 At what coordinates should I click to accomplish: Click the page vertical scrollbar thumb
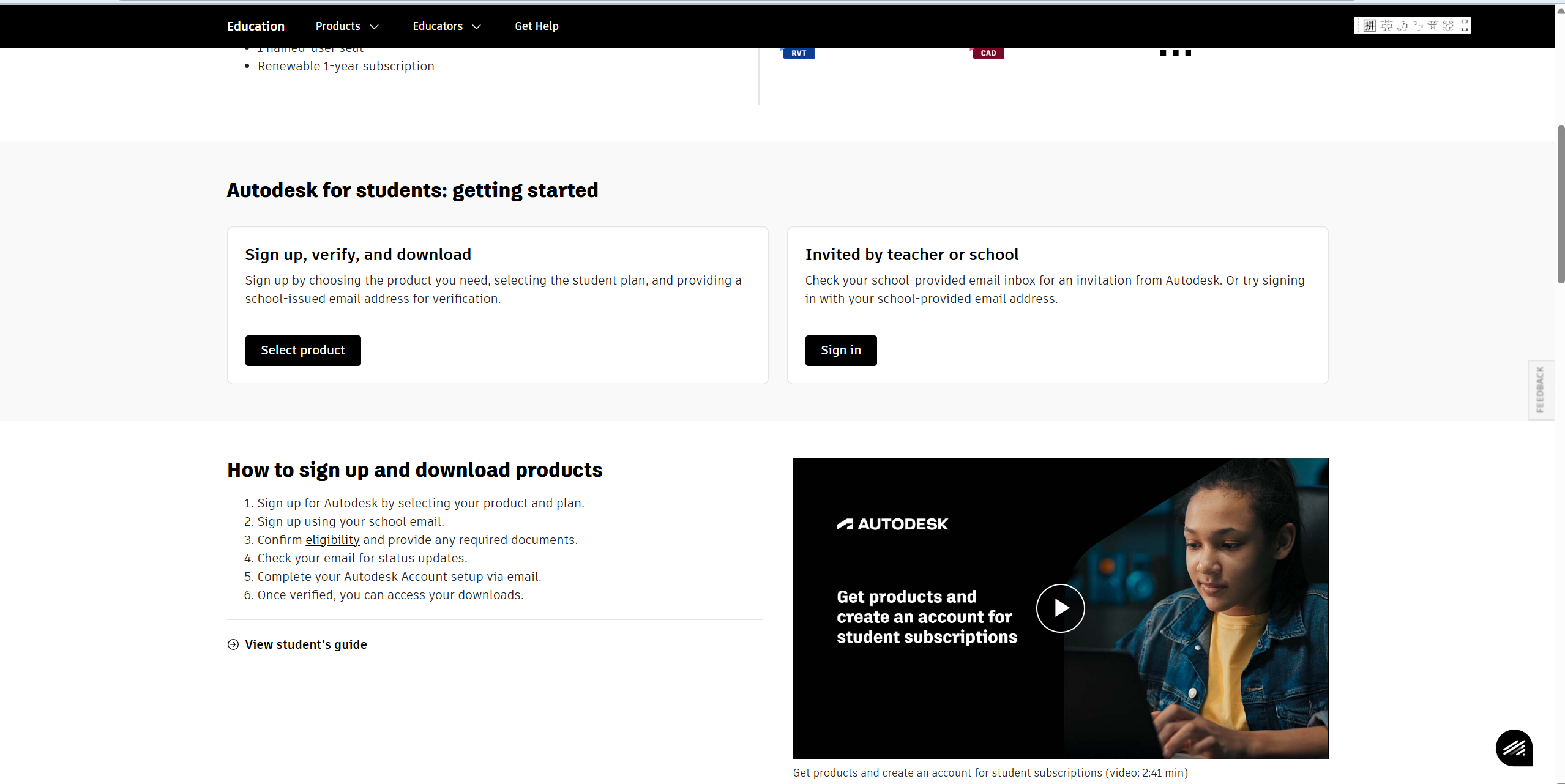(x=1560, y=204)
